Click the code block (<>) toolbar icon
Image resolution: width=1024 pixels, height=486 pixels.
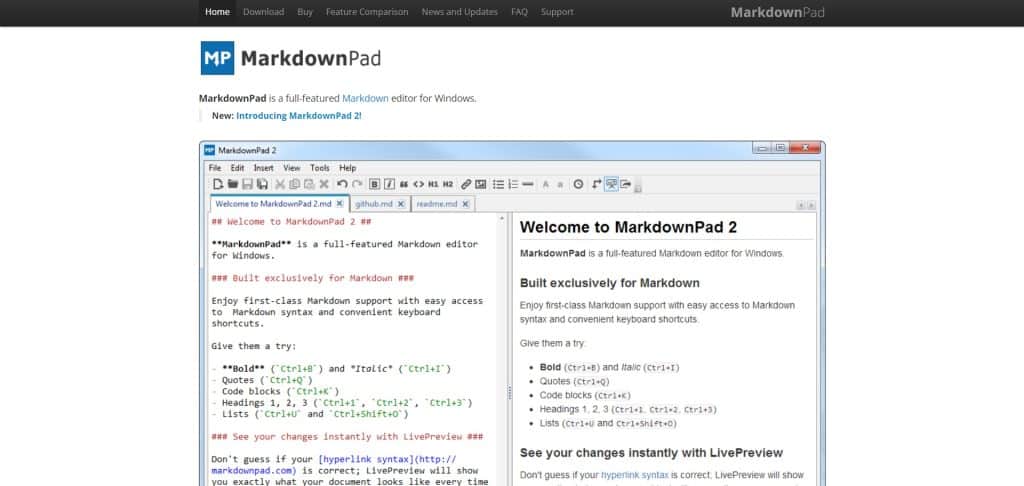(419, 184)
